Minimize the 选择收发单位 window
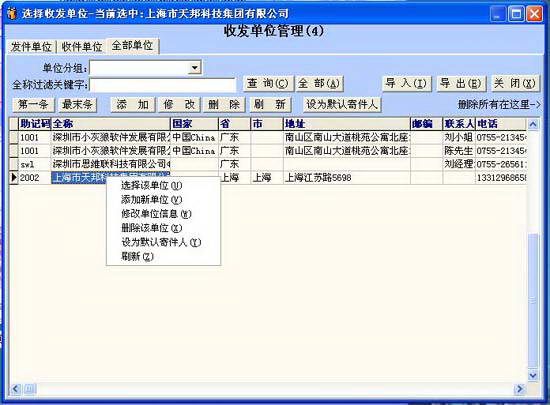 [x=497, y=14]
